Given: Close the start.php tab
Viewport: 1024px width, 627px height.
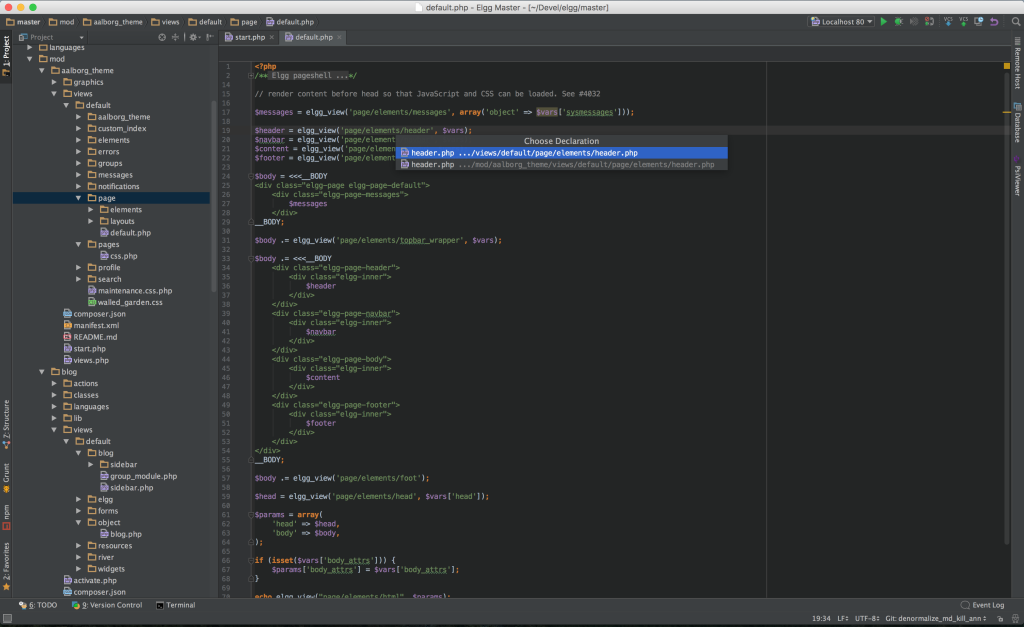Looking at the screenshot, I should tap(272, 37).
